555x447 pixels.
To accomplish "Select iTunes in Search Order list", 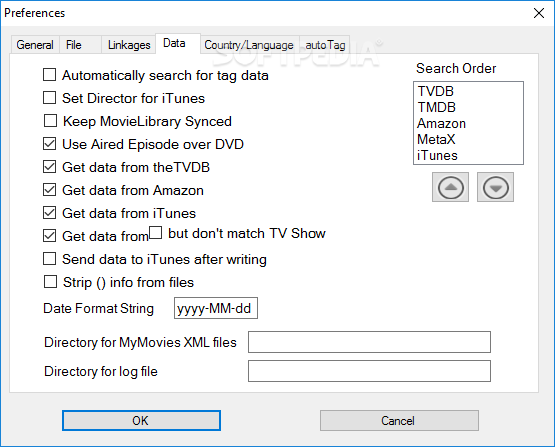I will pyautogui.click(x=437, y=155).
